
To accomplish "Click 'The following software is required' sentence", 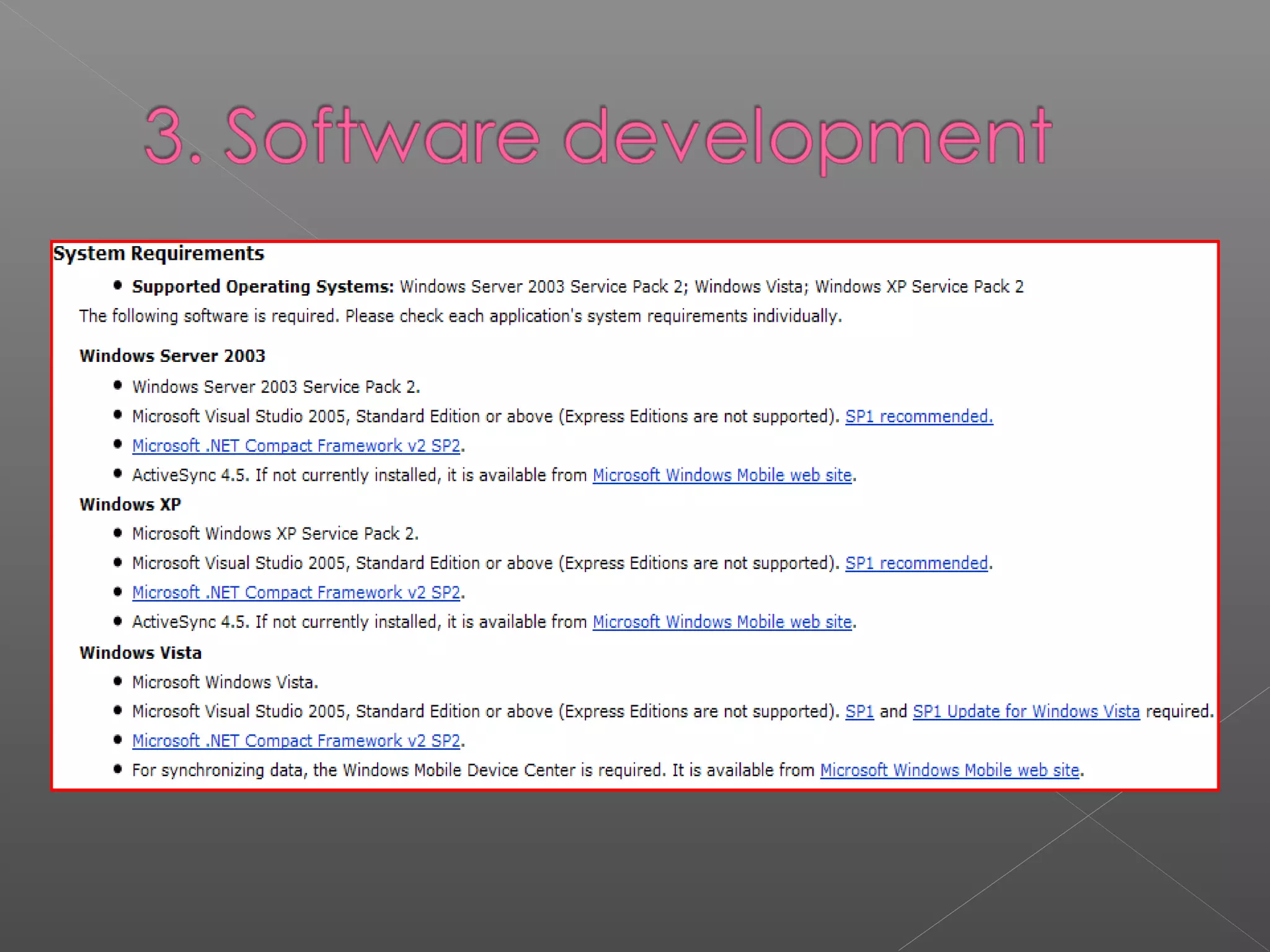I will 461,317.
